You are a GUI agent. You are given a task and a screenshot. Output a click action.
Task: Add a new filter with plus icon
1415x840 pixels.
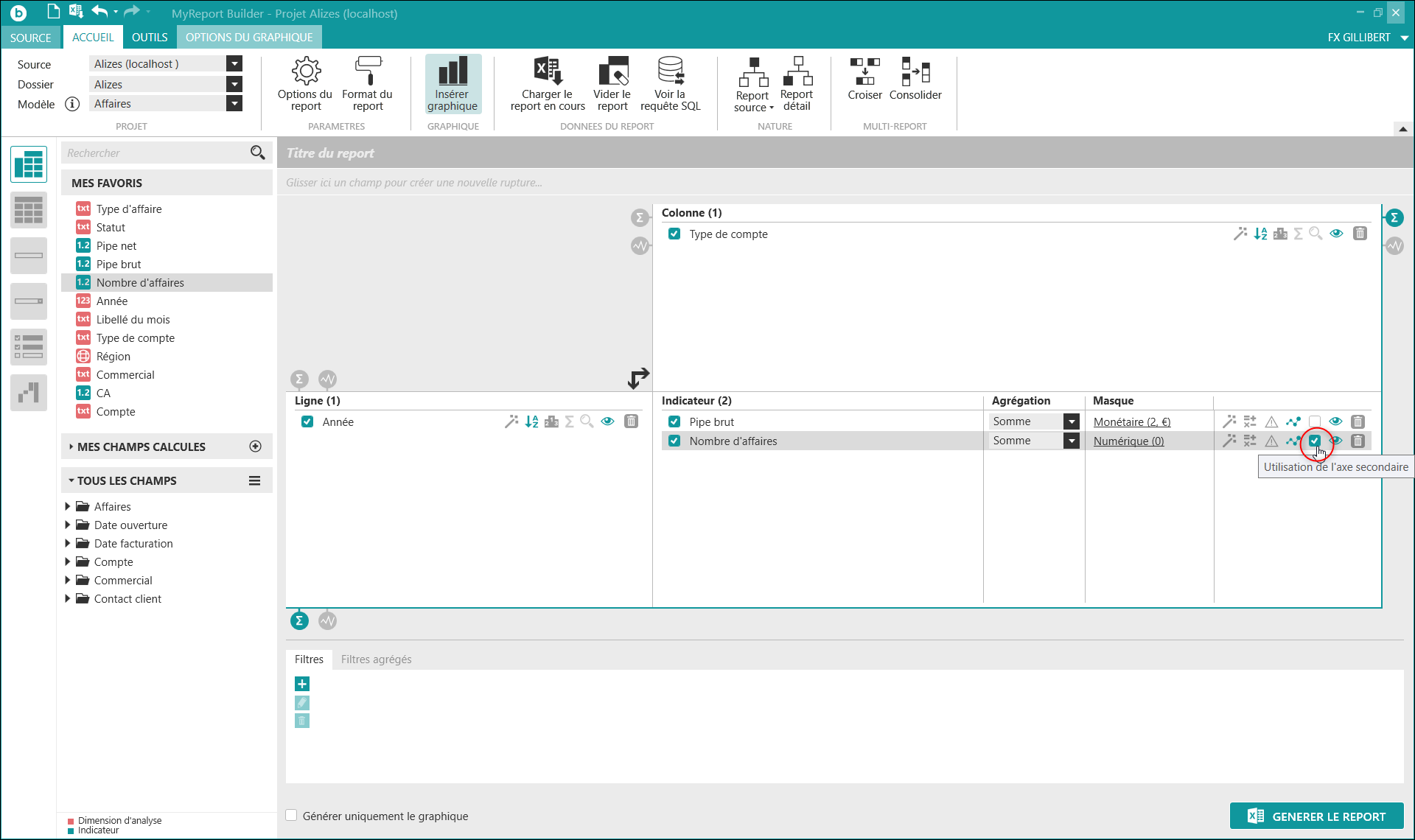[302, 684]
